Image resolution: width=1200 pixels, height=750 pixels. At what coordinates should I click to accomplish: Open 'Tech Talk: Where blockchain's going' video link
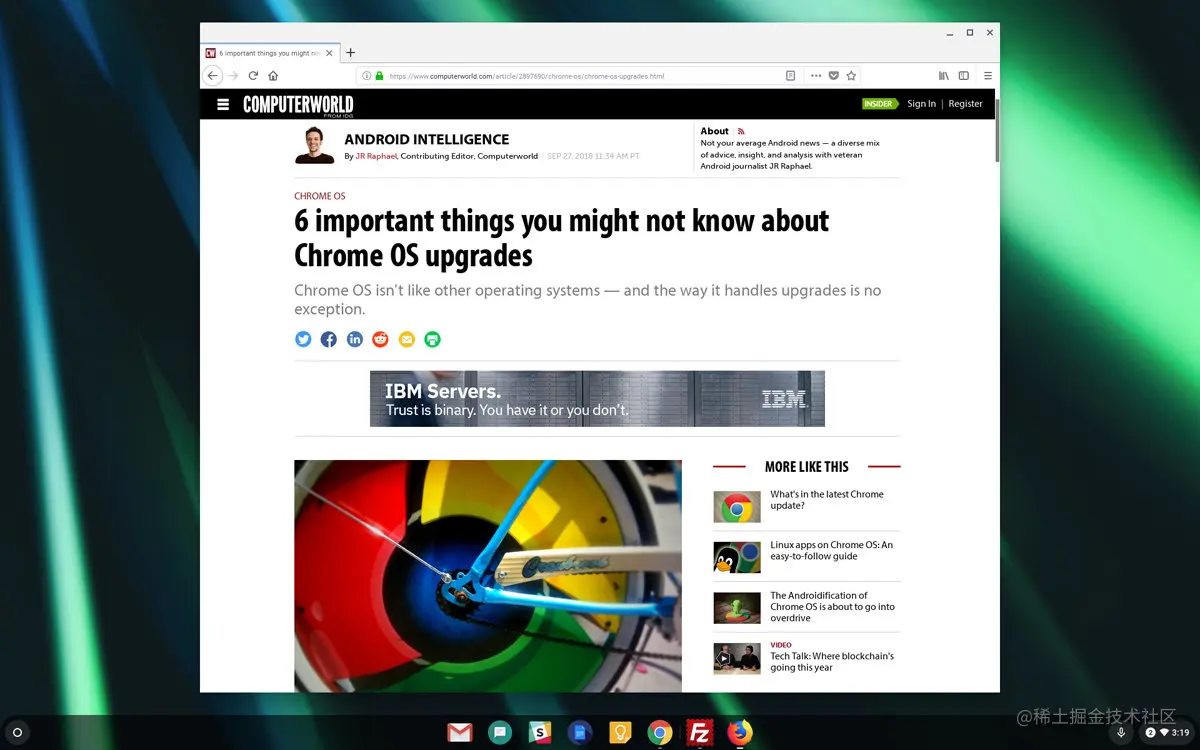(x=832, y=661)
